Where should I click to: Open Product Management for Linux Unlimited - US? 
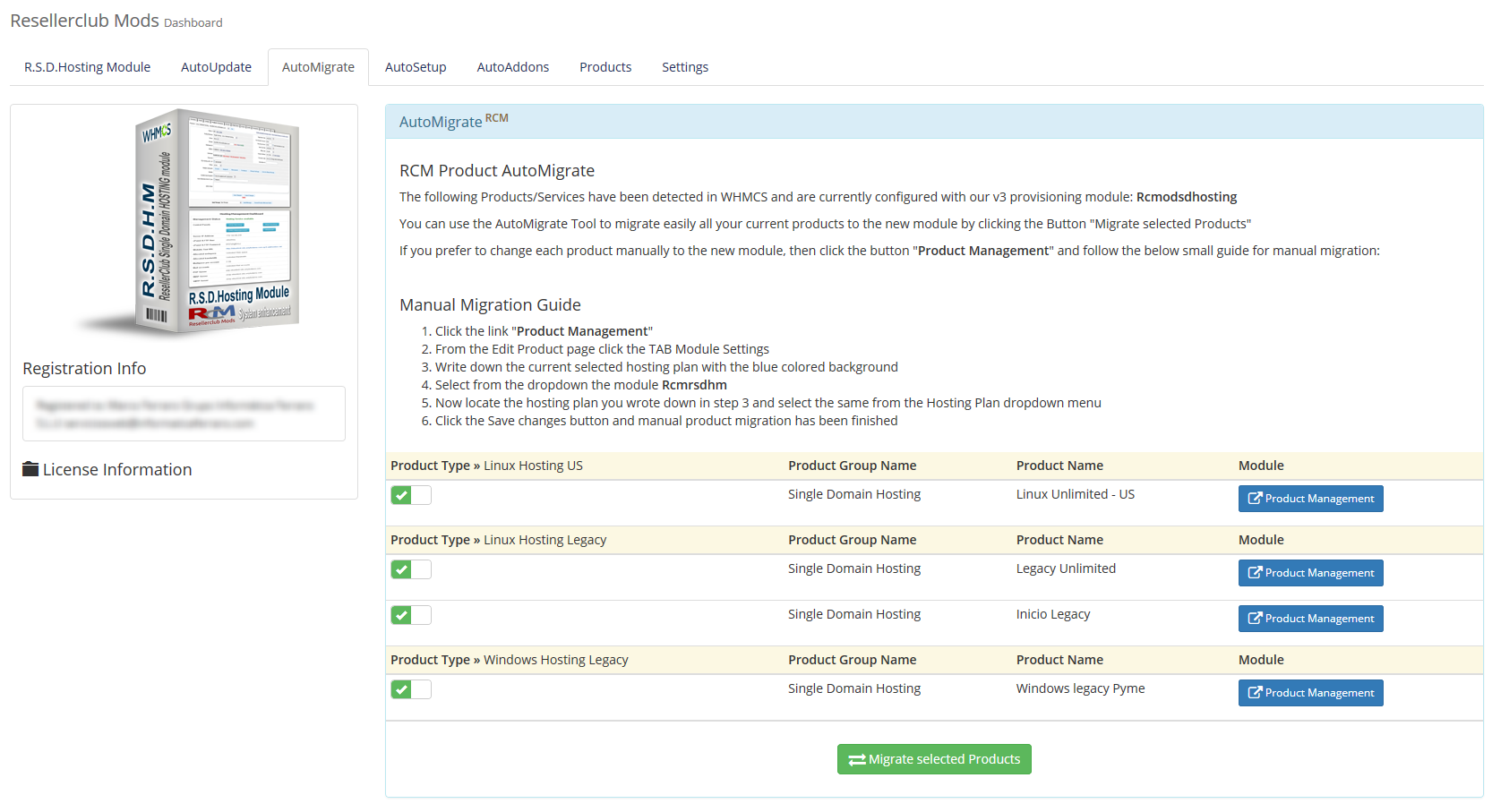1310,499
